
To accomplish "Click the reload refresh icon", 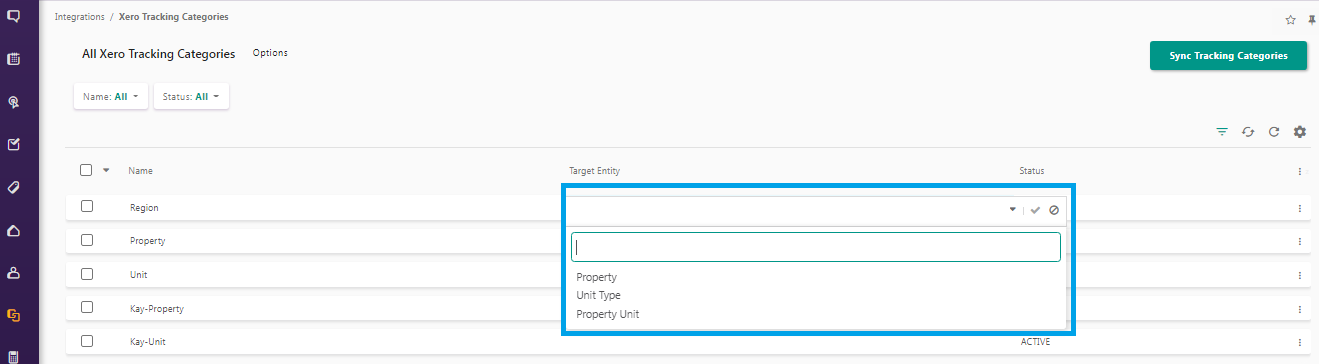I will 1274,132.
